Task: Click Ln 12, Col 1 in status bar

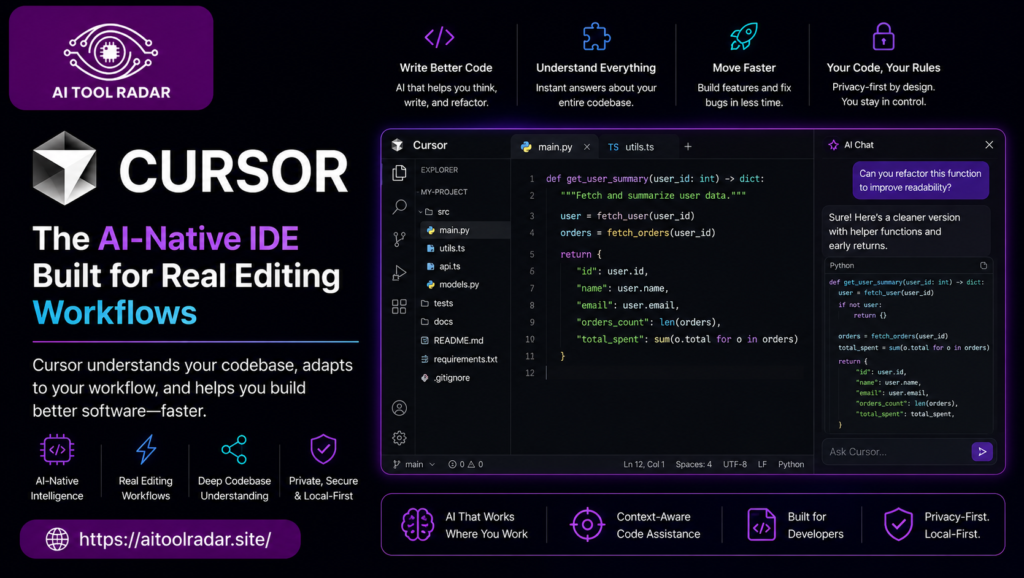Action: 644,464
